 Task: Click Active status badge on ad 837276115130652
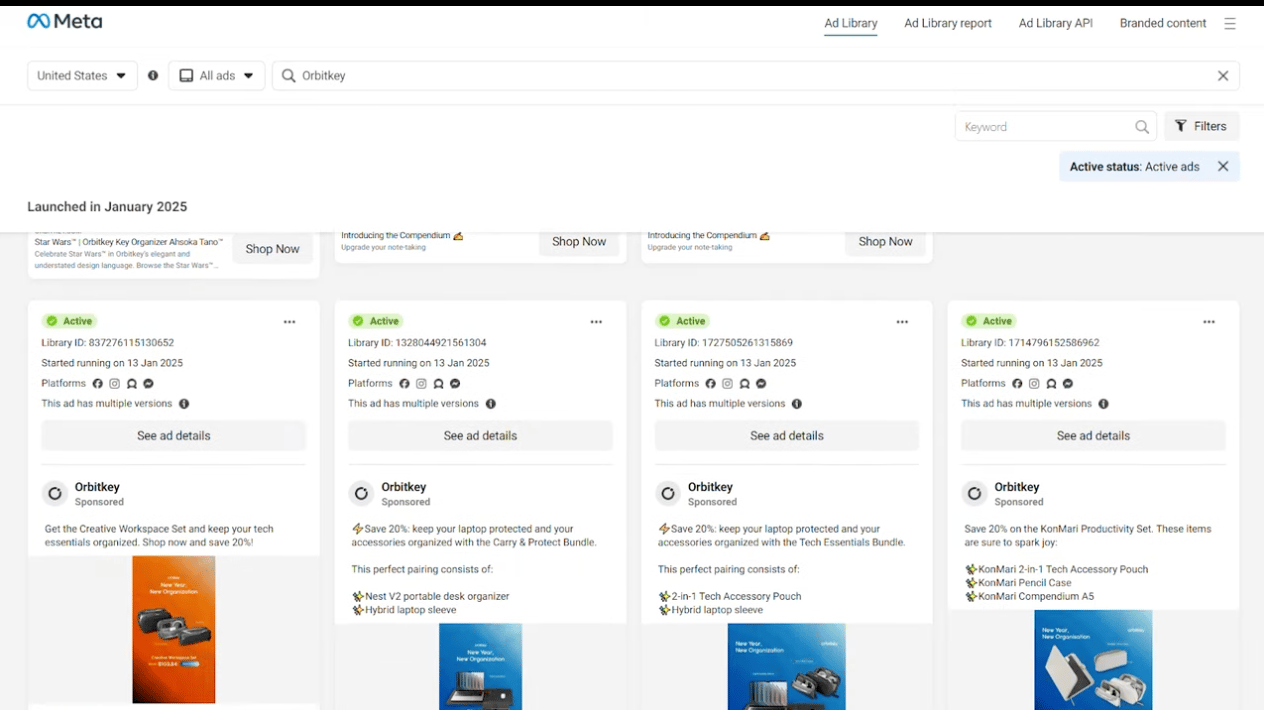[69, 321]
